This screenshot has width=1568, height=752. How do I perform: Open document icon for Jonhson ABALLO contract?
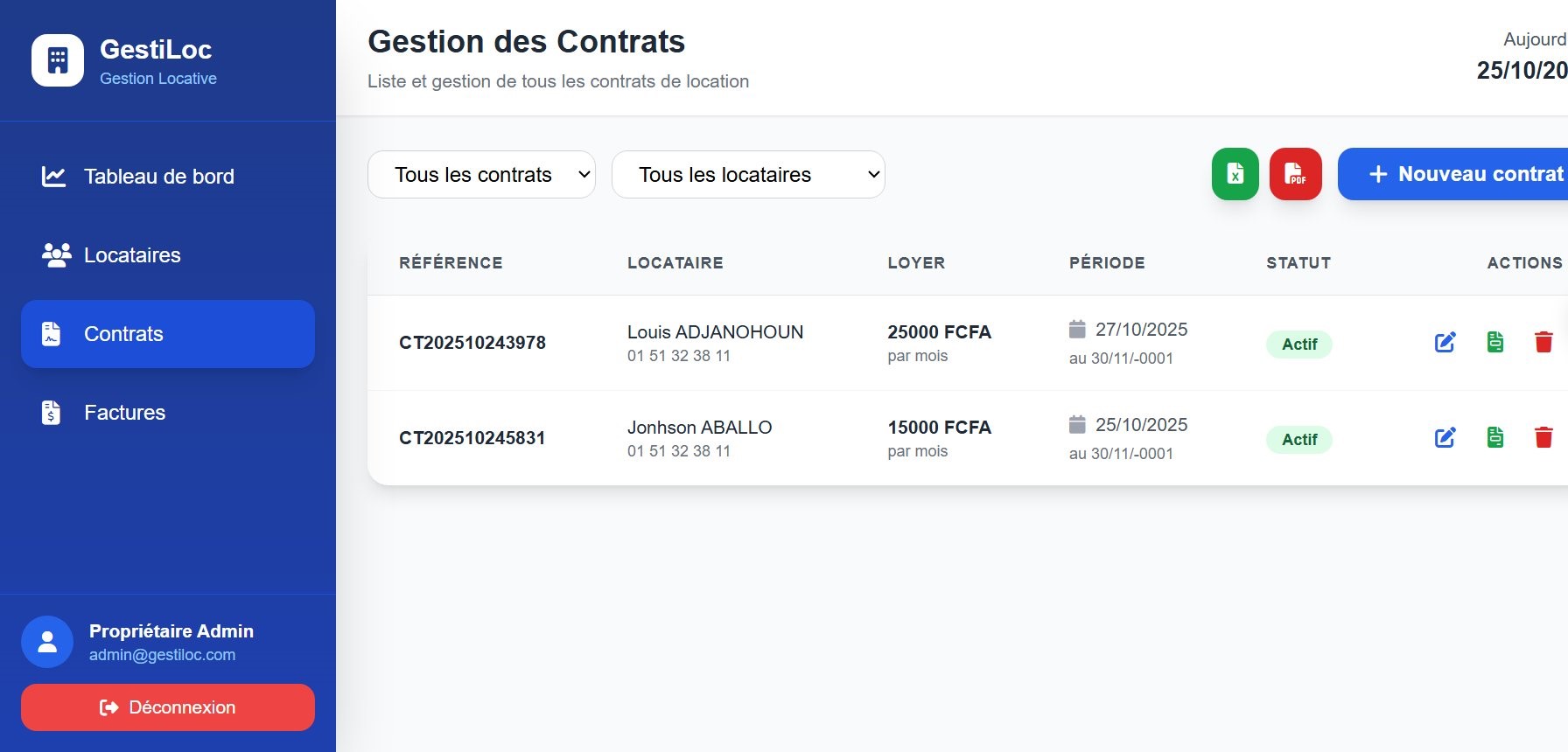[x=1495, y=437]
